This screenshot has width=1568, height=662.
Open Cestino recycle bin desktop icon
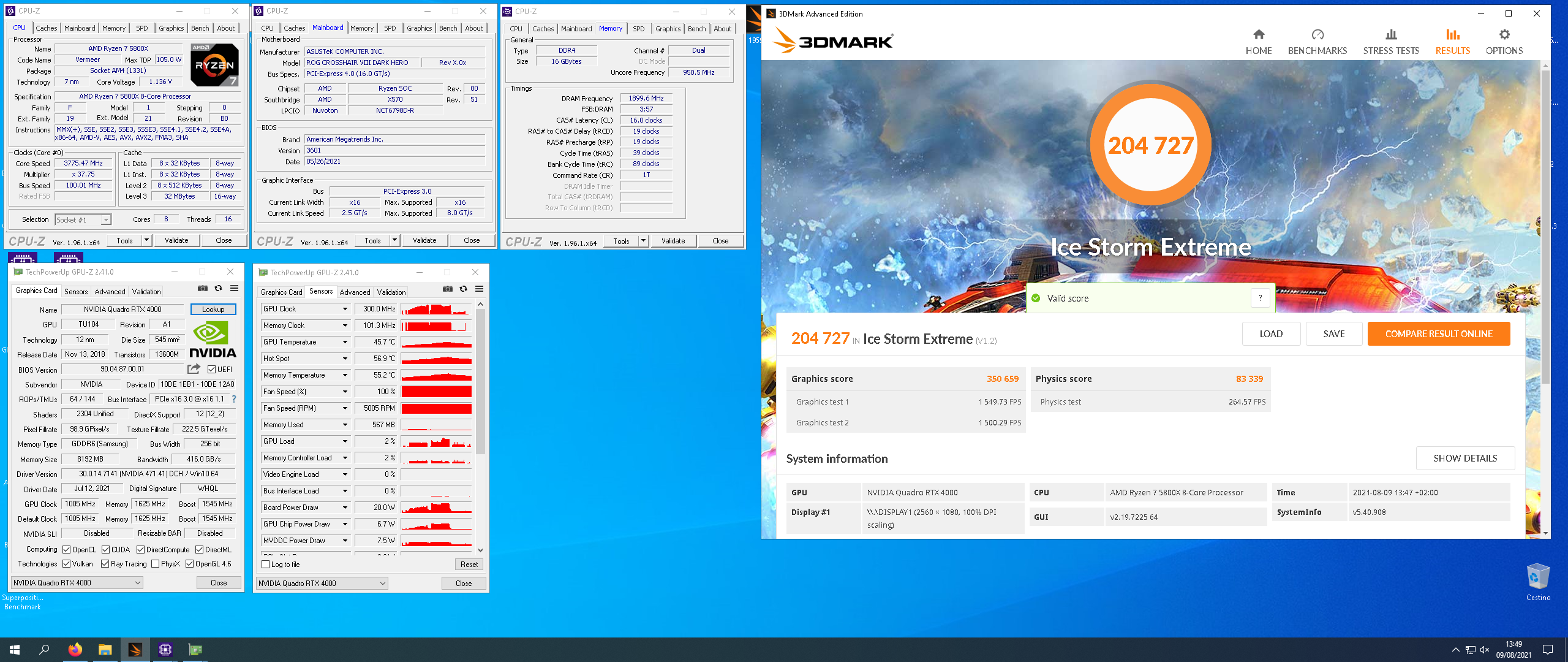click(x=1538, y=582)
